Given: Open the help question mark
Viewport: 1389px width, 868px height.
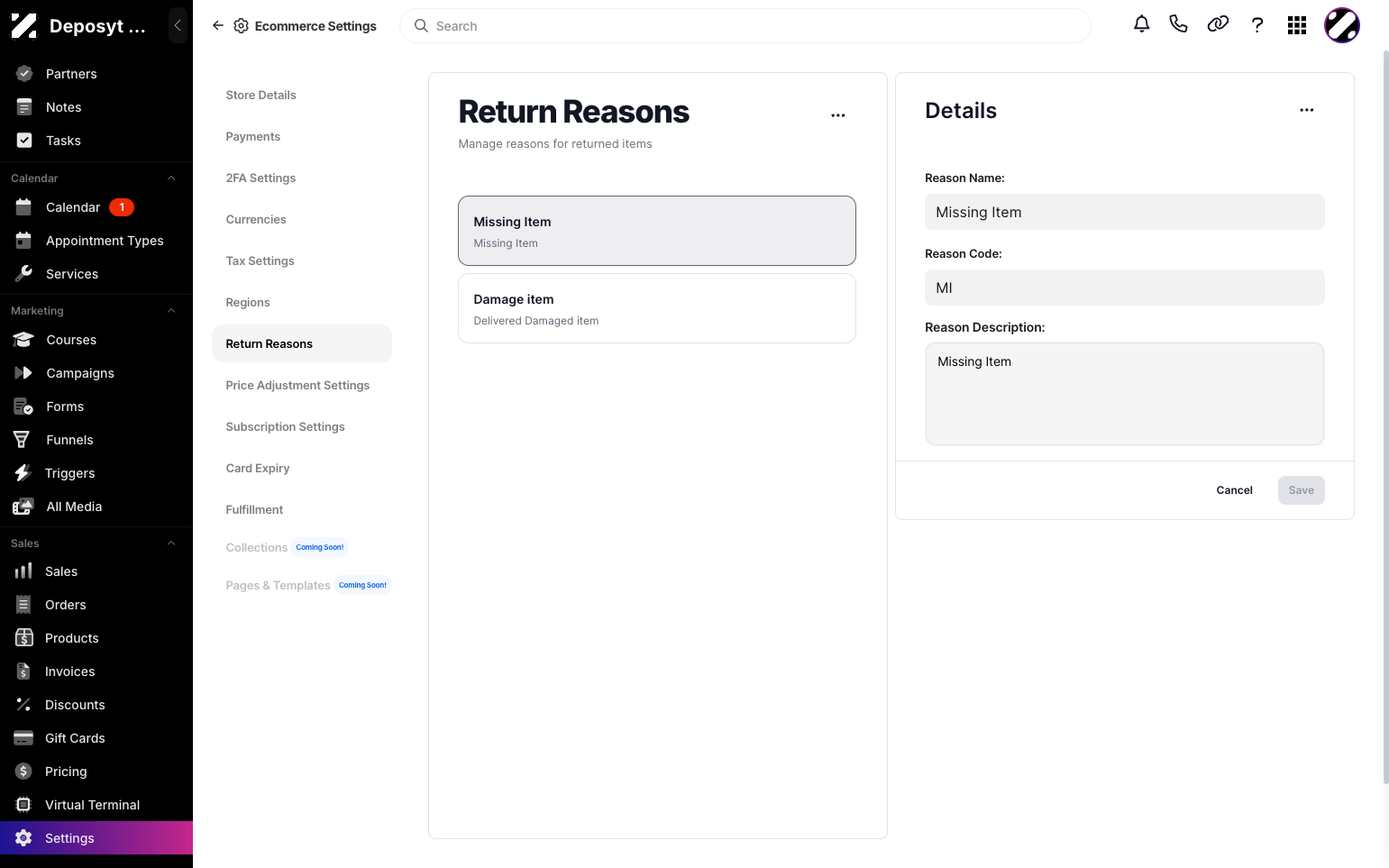Looking at the screenshot, I should [x=1257, y=25].
